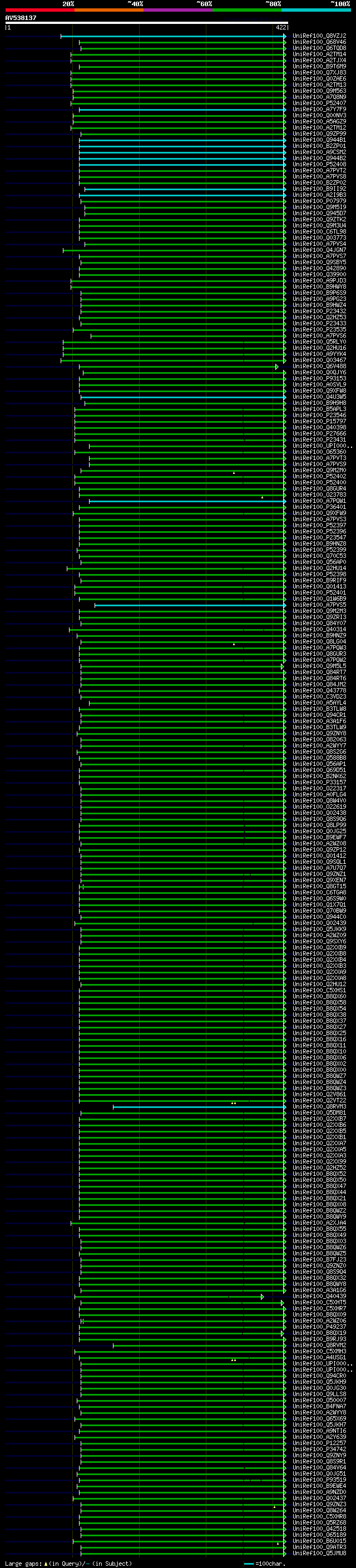The height and width of the screenshot is (1568, 356).
Task: Click the orange ~40% identity color segment
Action: point(109,10)
